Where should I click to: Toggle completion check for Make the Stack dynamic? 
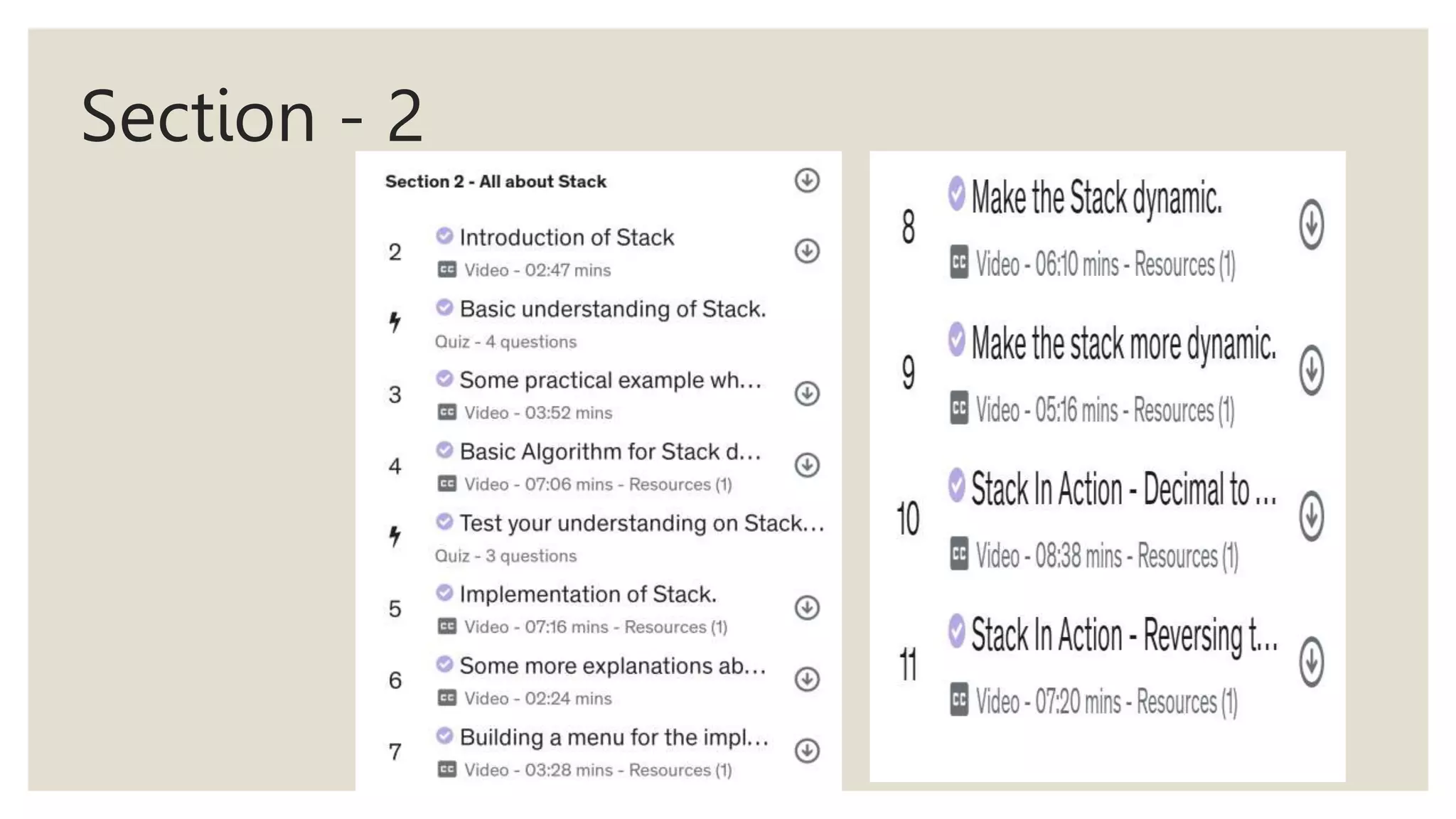956,193
